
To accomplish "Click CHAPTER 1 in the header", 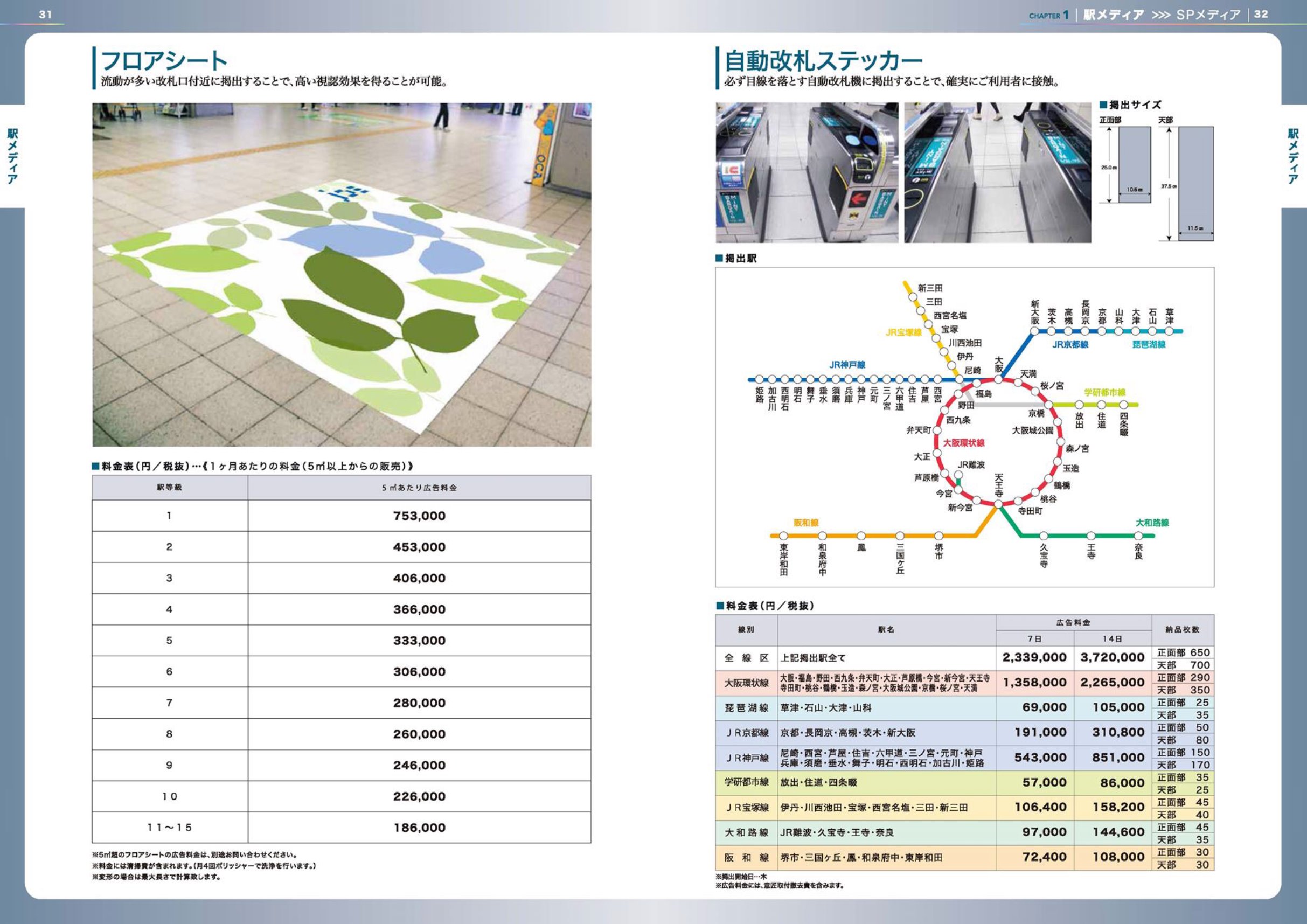I will [x=1048, y=16].
